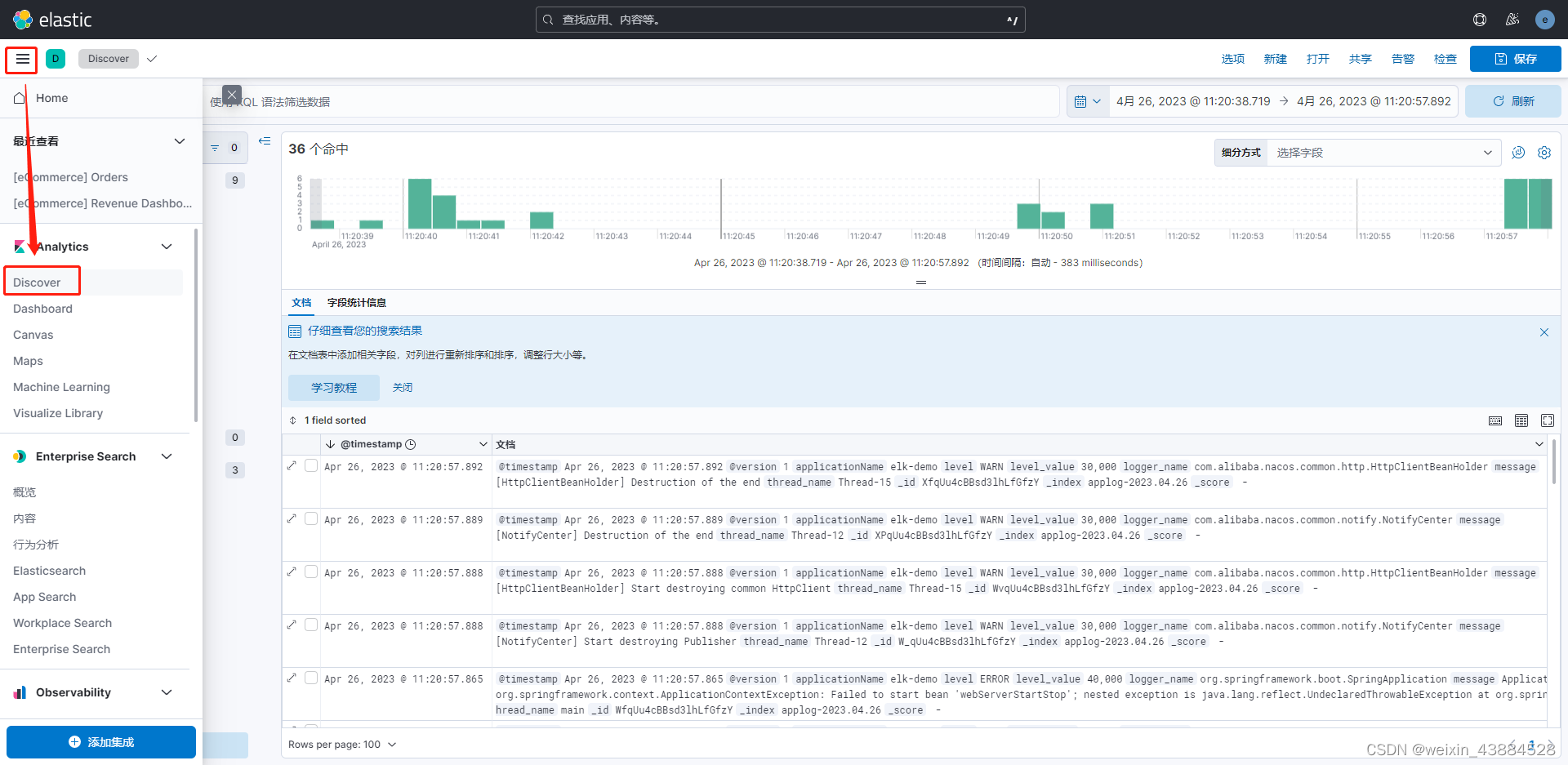
Task: Click the end date 11:20:57.892
Action: coord(1374,101)
